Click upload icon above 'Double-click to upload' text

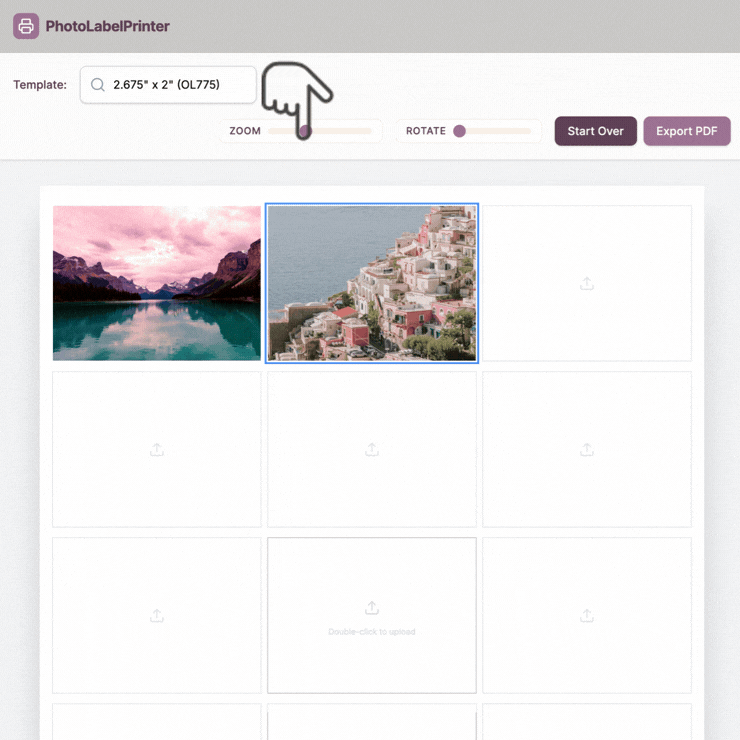point(372,608)
